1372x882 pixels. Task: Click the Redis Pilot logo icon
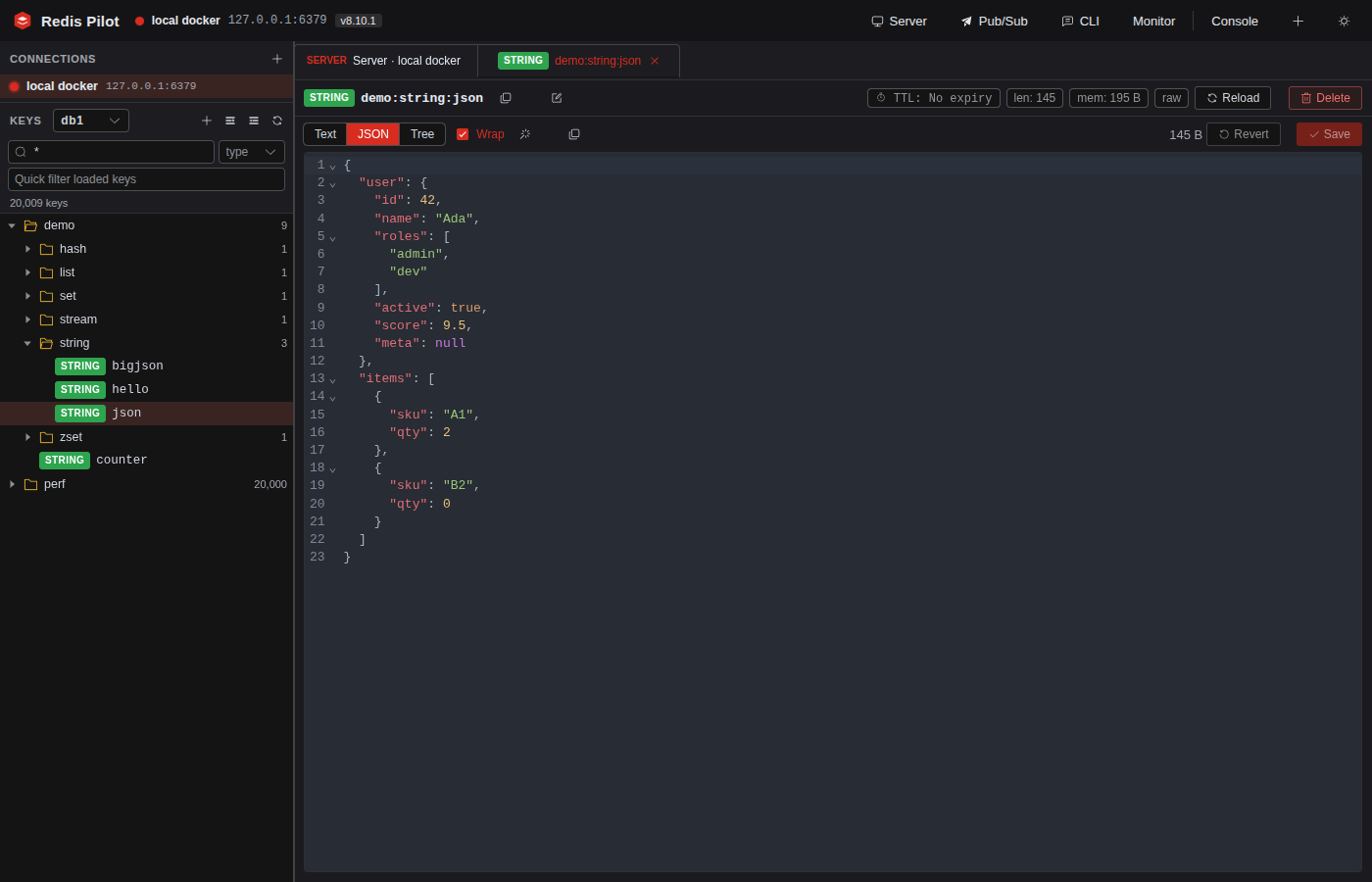(x=23, y=21)
